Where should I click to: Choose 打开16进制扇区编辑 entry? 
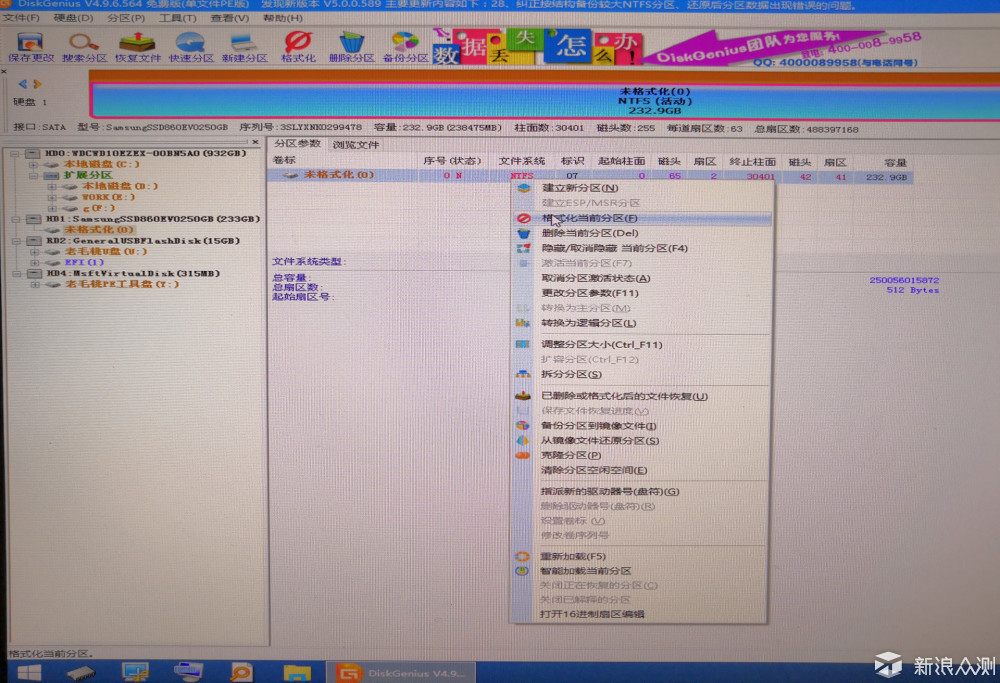642,614
